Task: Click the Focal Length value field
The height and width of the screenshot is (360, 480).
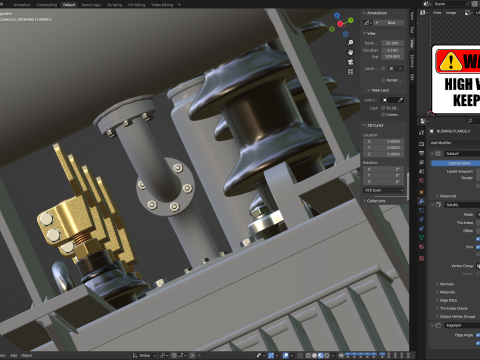Action: pos(393,43)
